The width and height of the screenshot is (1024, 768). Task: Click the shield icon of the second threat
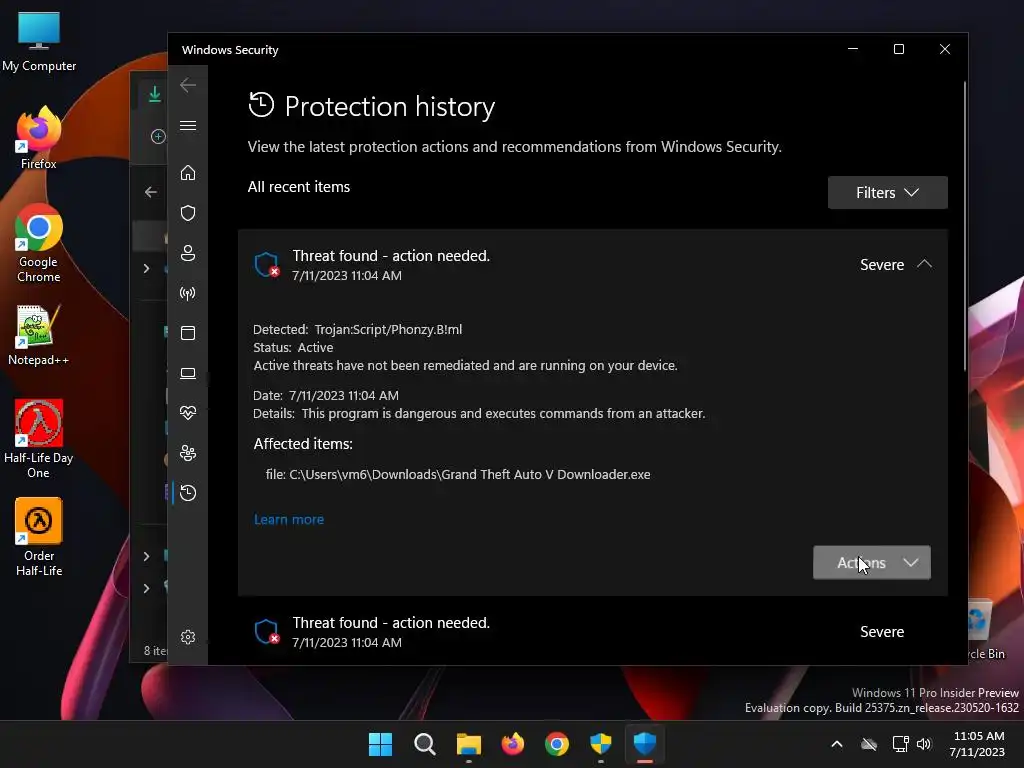[x=266, y=632]
